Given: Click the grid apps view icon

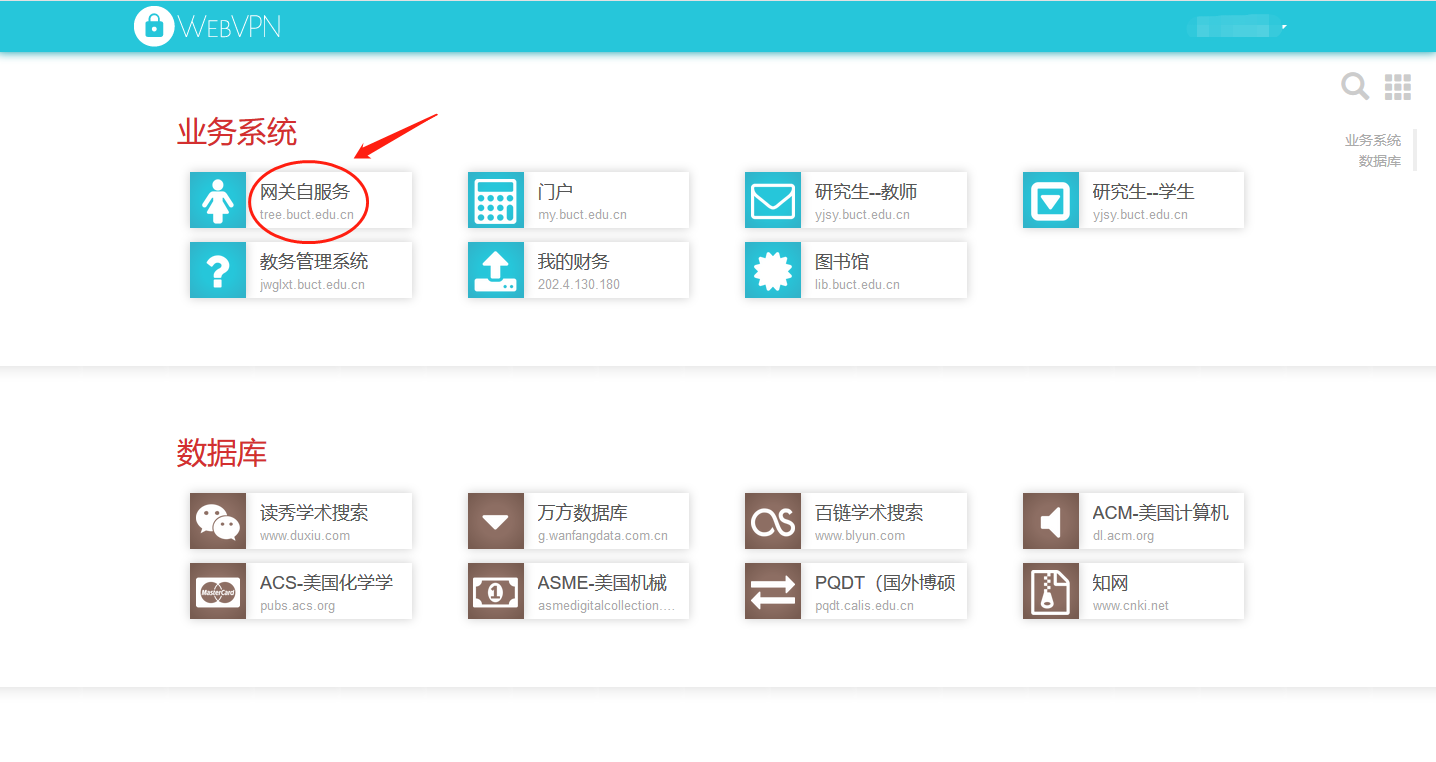Looking at the screenshot, I should coord(1397,87).
